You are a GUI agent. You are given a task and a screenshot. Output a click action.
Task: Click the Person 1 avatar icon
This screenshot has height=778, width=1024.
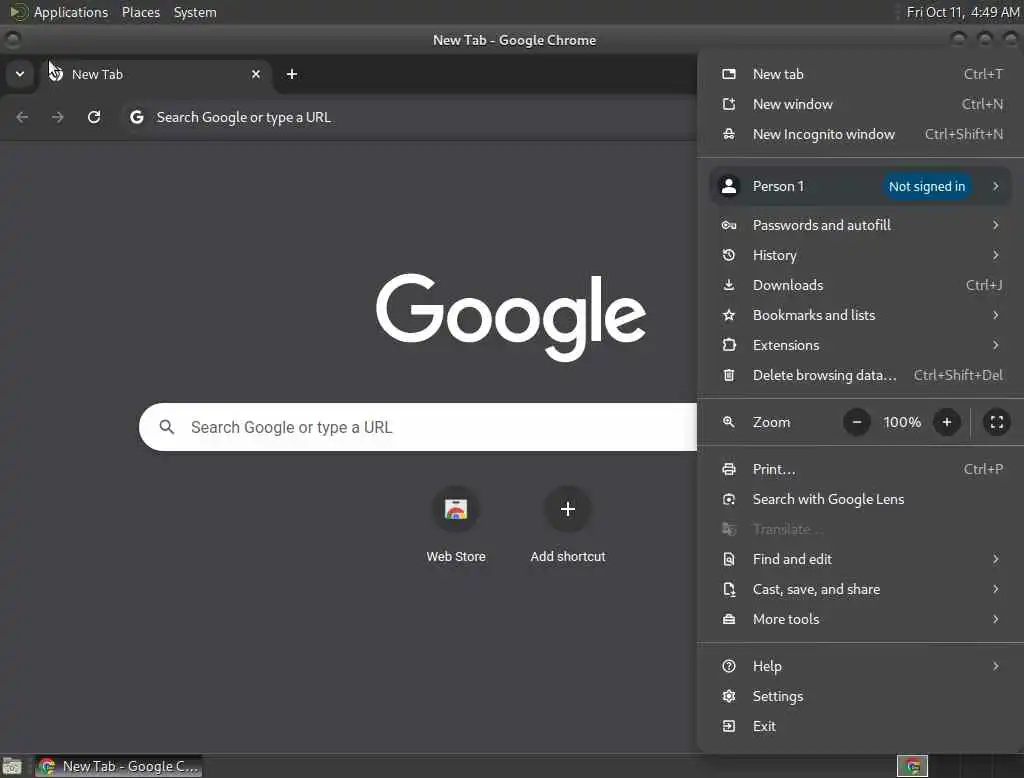pos(729,186)
